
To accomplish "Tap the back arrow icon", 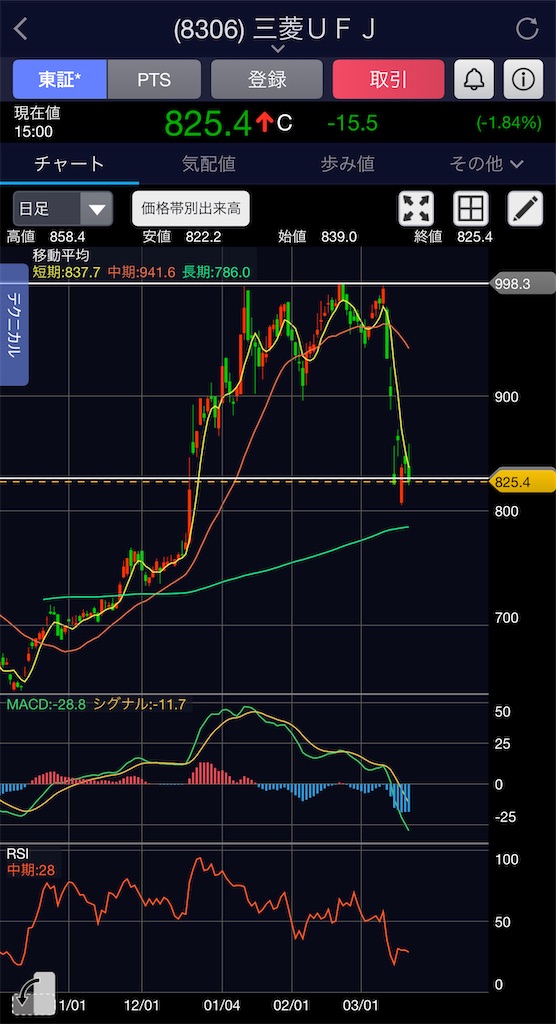I will pyautogui.click(x=21, y=29).
